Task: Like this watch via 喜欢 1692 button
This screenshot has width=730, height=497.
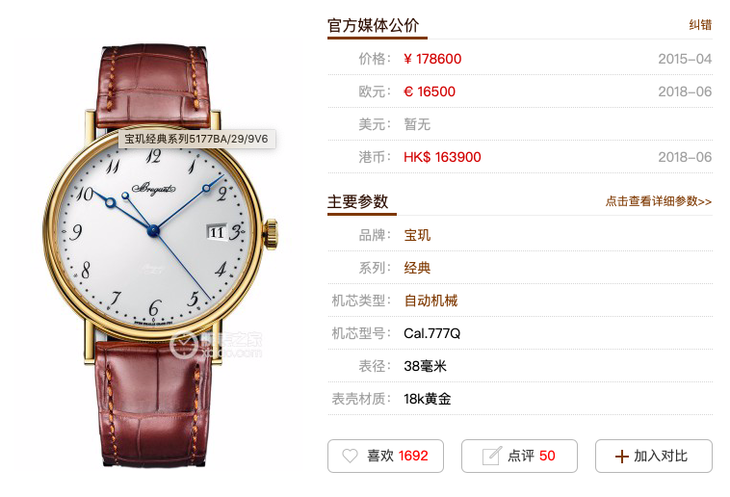Action: (x=385, y=456)
